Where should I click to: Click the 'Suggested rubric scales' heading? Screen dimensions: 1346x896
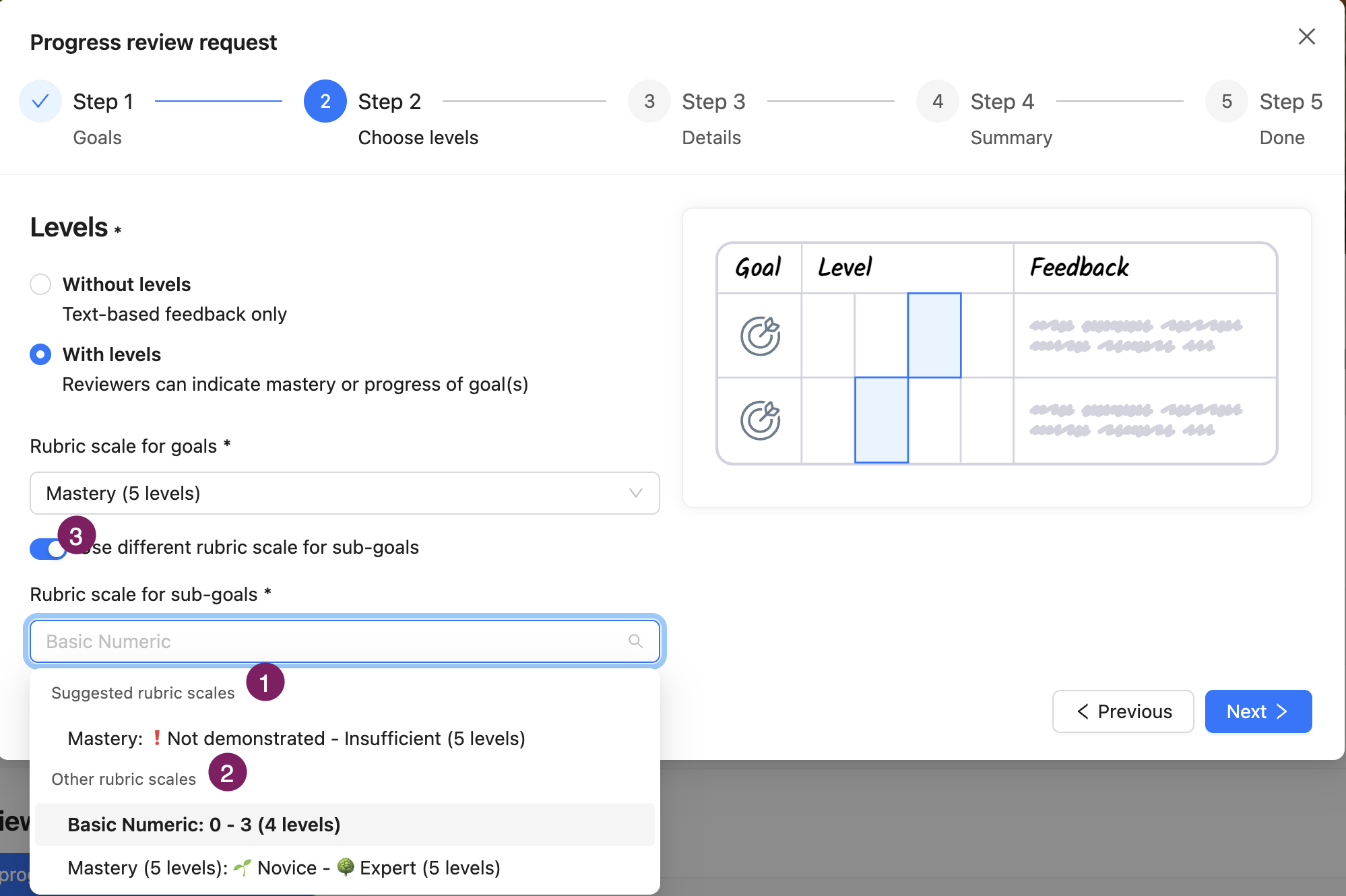point(143,693)
